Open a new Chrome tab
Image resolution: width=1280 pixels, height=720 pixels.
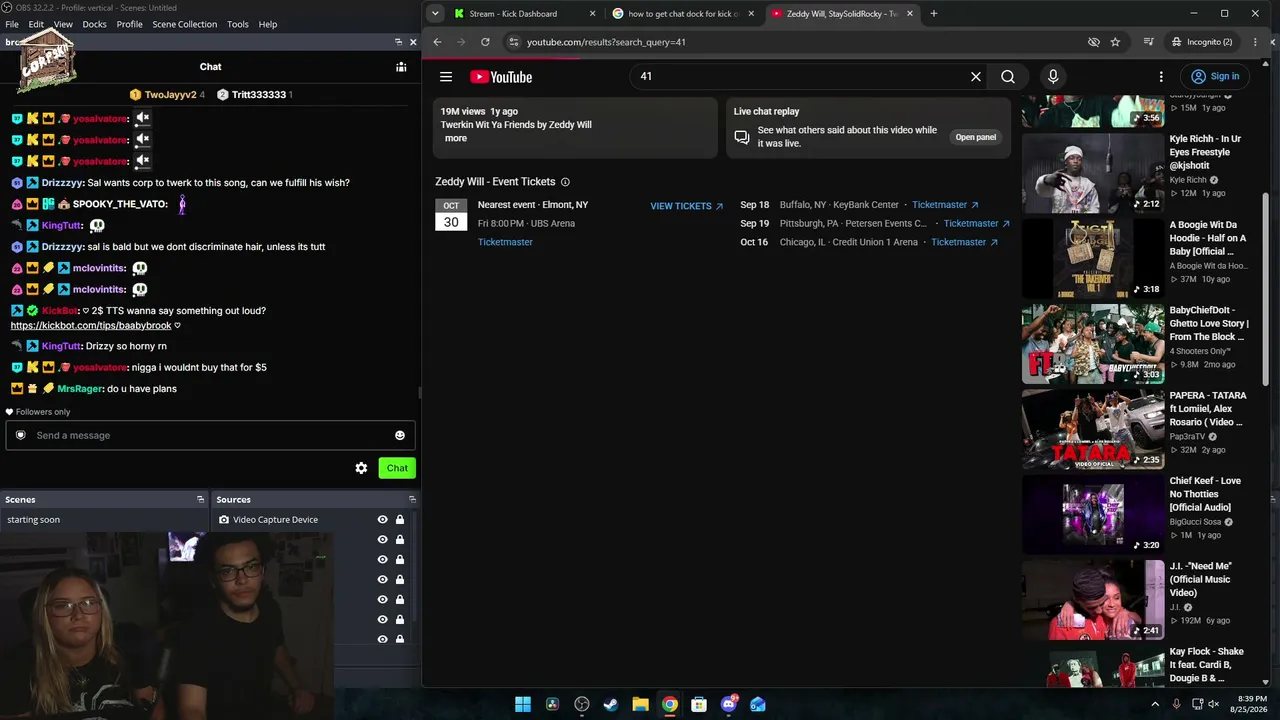pos(934,14)
